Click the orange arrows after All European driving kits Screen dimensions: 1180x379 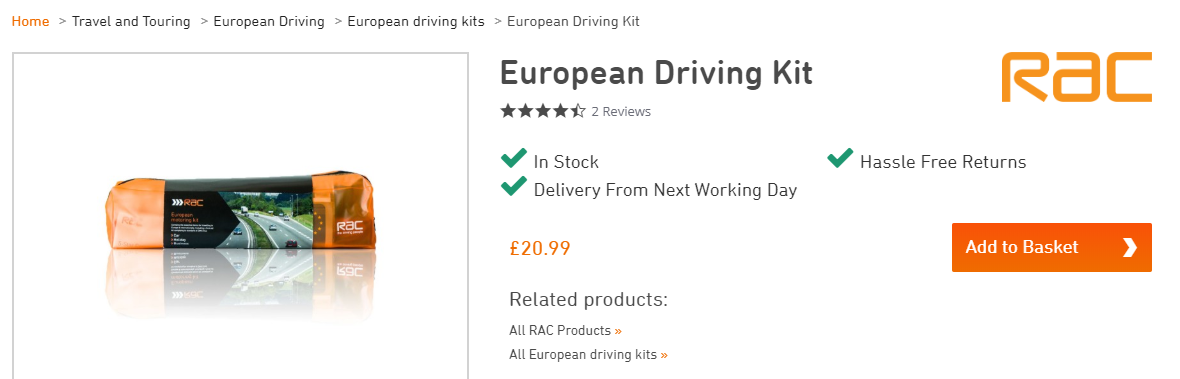click(664, 355)
